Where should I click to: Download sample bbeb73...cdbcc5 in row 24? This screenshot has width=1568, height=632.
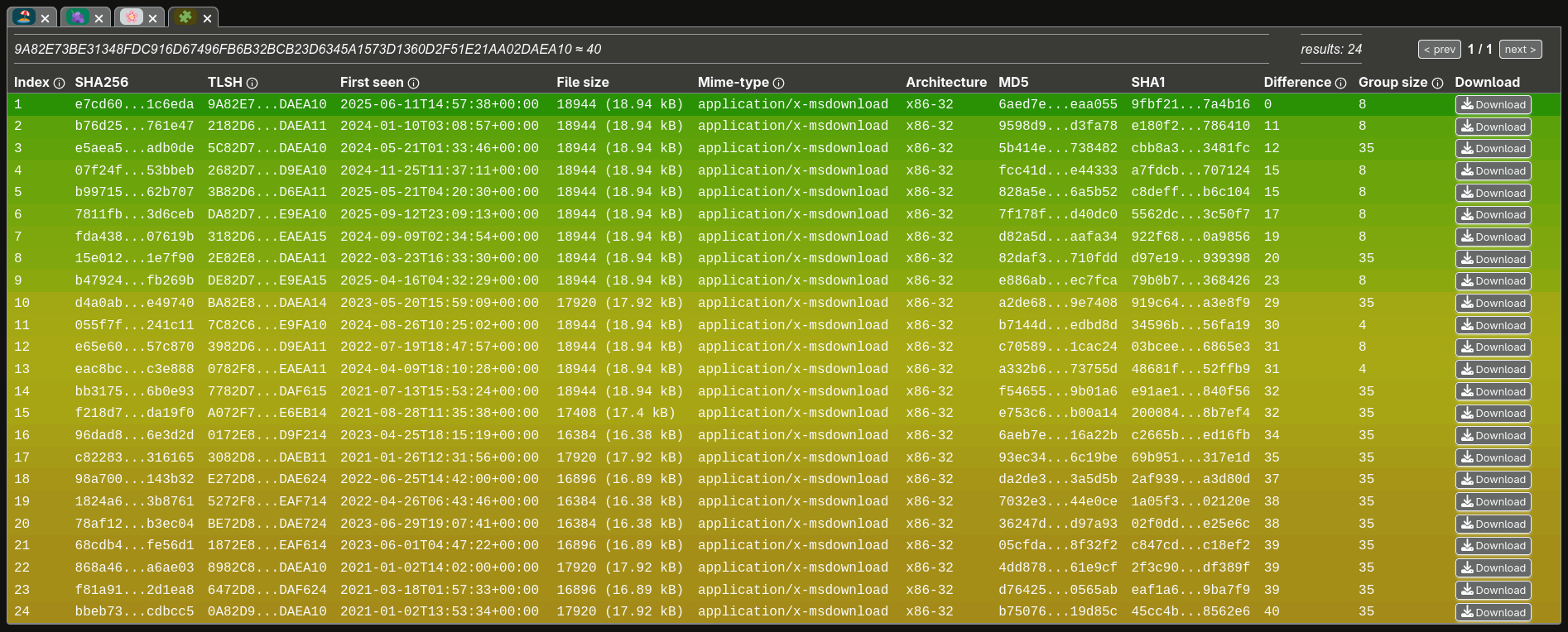click(x=1493, y=612)
